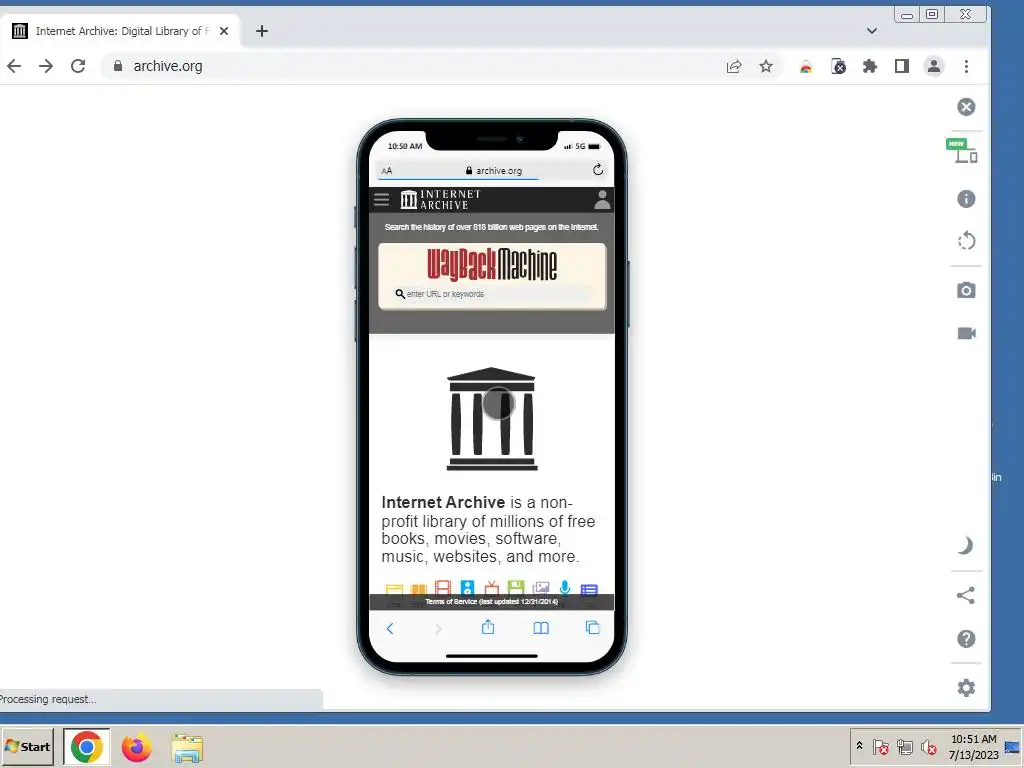Open the Extensions puzzle piece menu
The image size is (1024, 768).
coord(870,66)
